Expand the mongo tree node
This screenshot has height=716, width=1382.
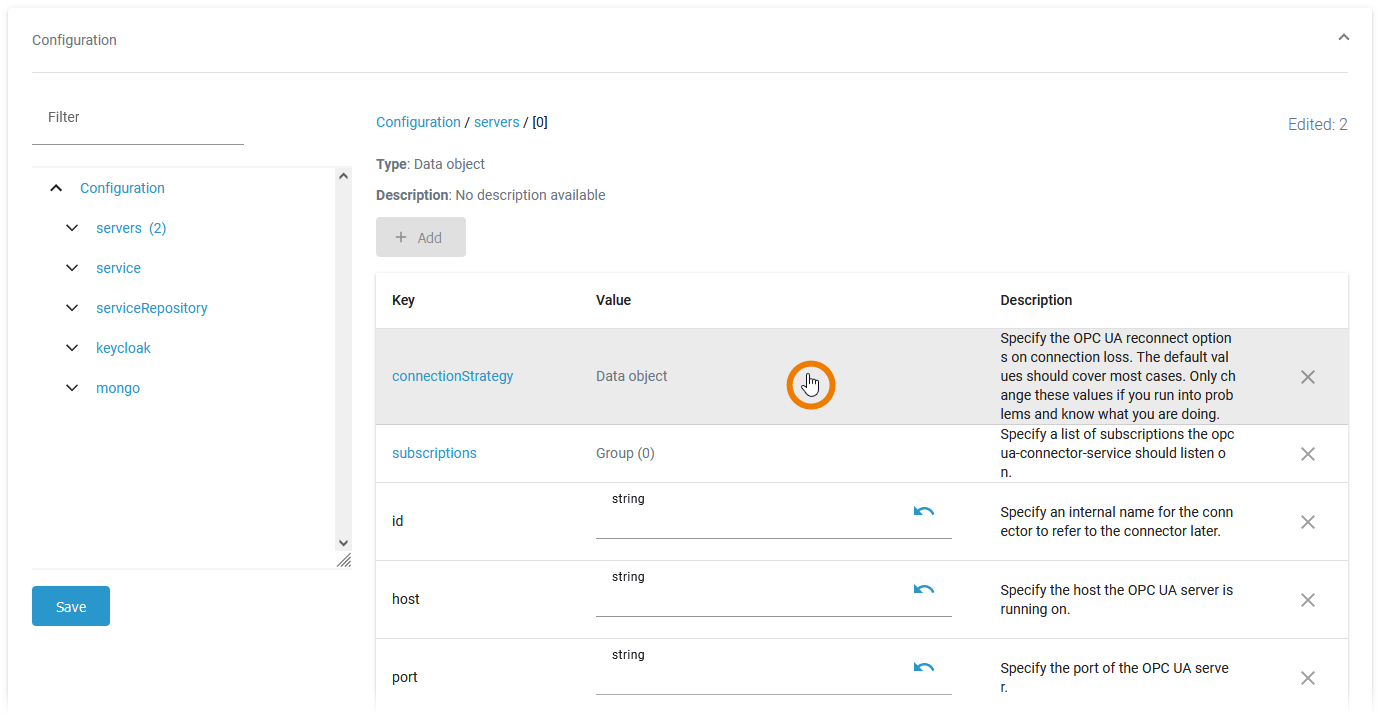pyautogui.click(x=71, y=387)
